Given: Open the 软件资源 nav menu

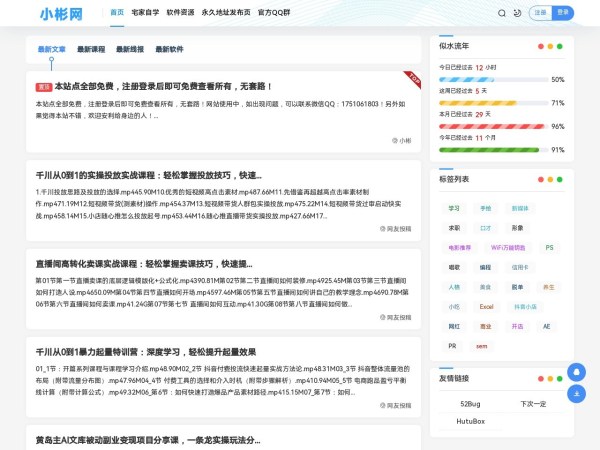Looking at the screenshot, I should tap(180, 13).
